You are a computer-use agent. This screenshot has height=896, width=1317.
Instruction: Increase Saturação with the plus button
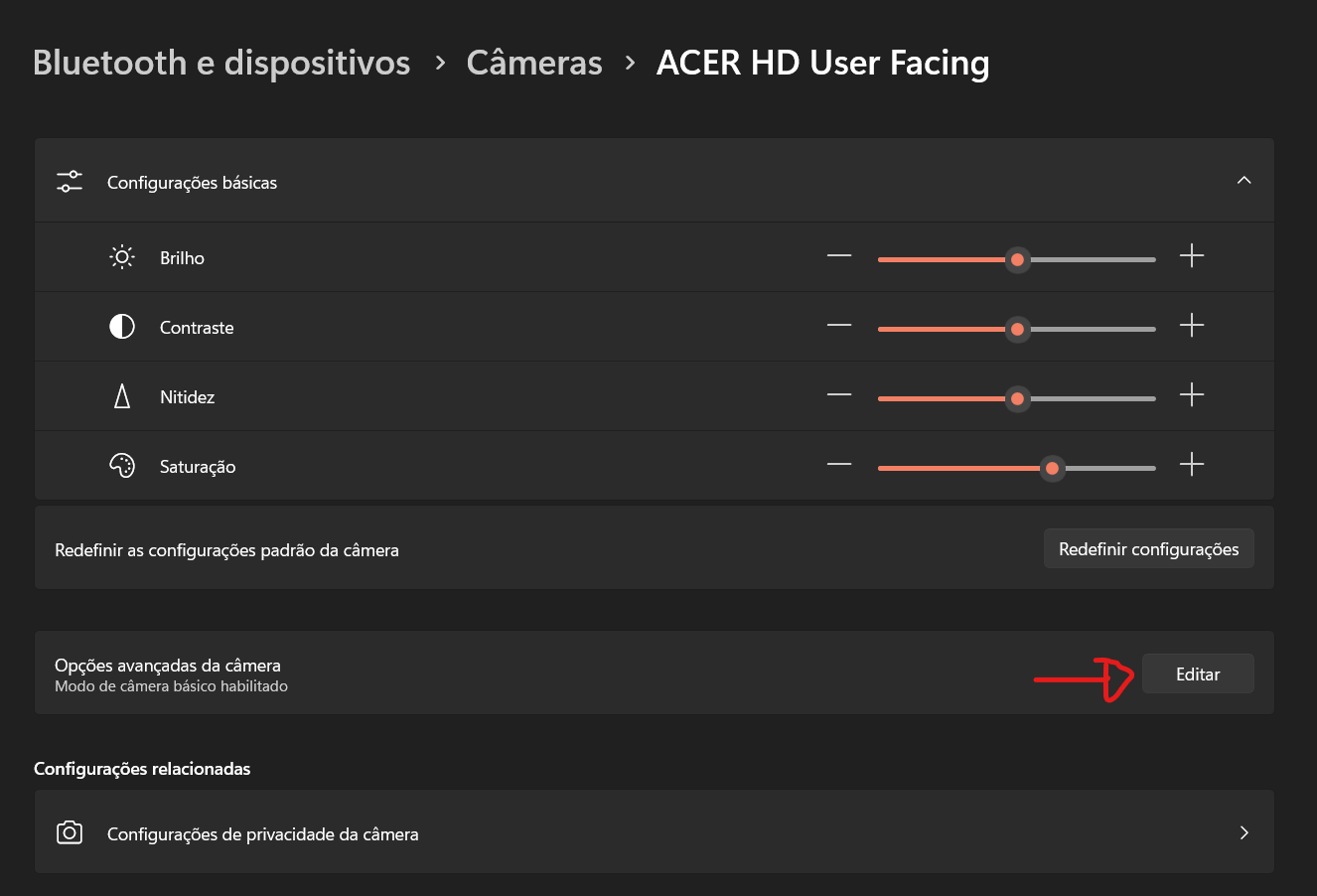pos(1192,465)
